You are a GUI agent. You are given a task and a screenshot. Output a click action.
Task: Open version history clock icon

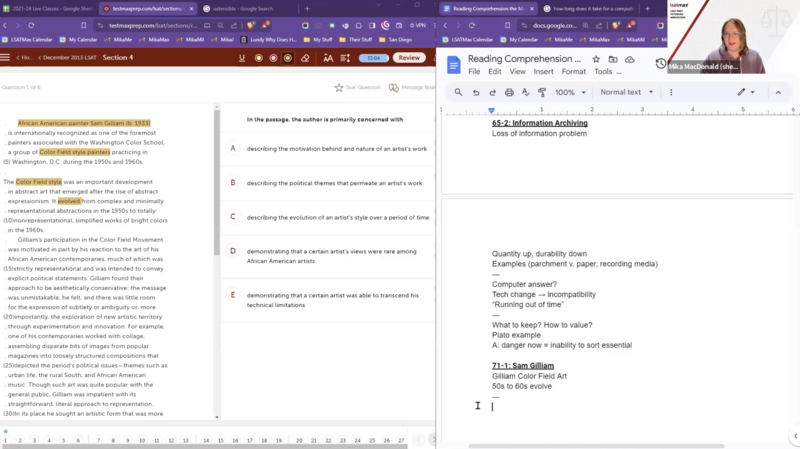661,64
